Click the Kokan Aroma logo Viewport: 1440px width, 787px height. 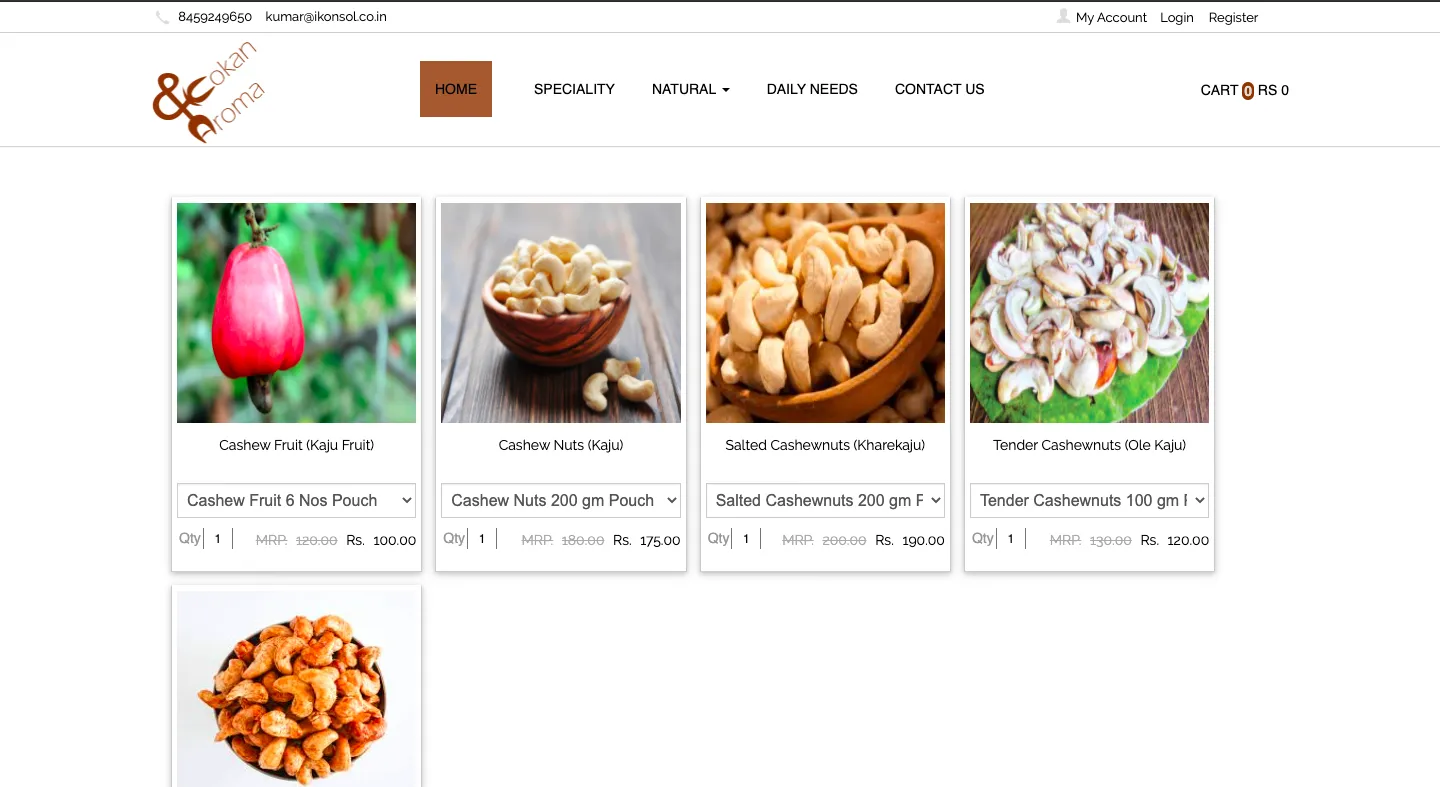click(209, 92)
